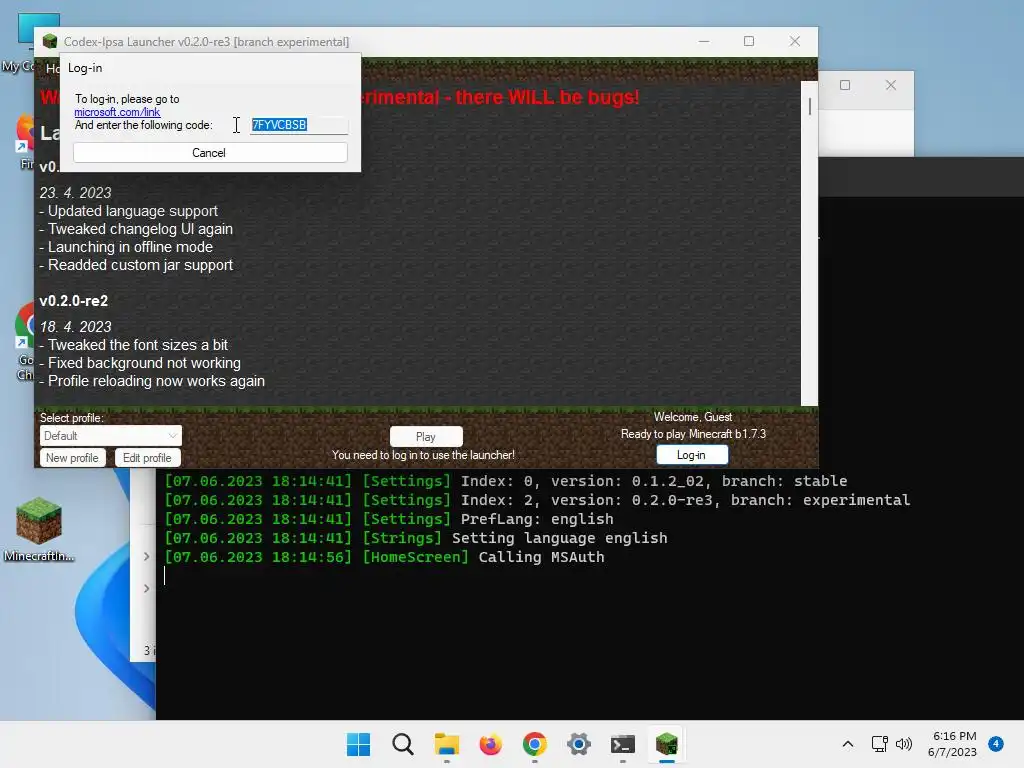This screenshot has width=1024, height=768.
Task: Switch to the Terminal taskbar icon
Action: coord(622,744)
